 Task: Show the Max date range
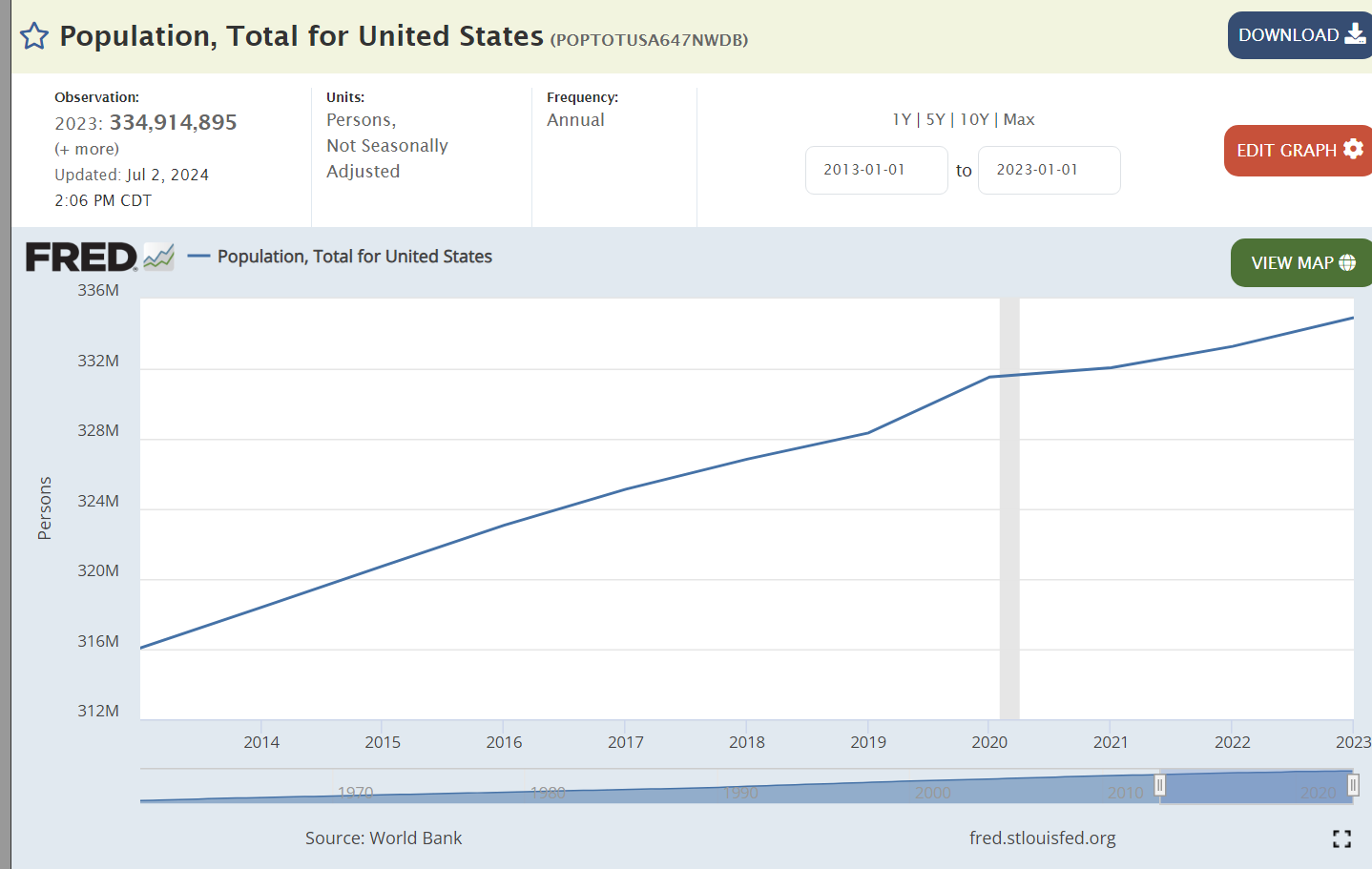point(1019,119)
